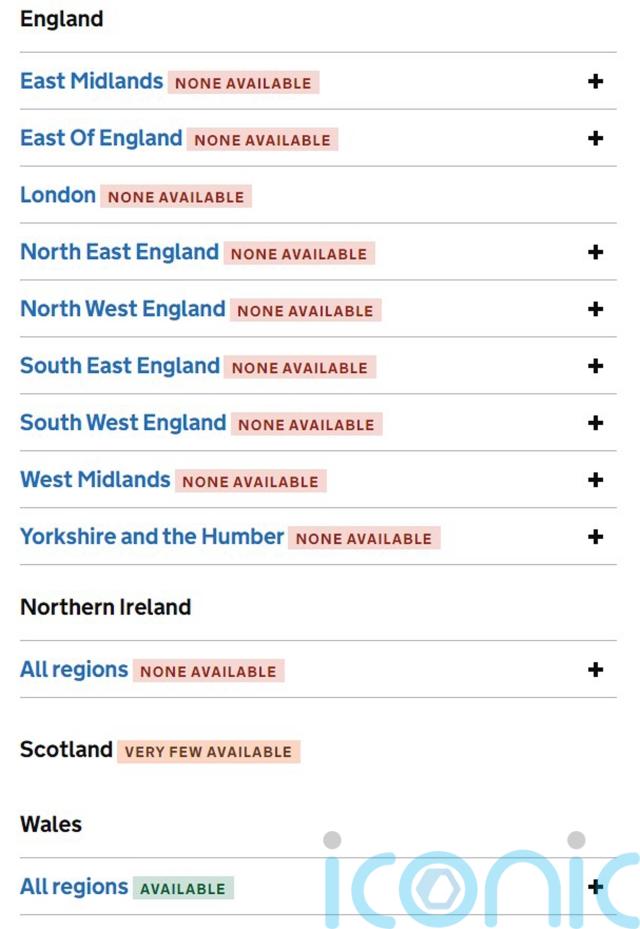This screenshot has height=929, width=640.
Task: Expand South East England plus icon
Action: (x=596, y=366)
